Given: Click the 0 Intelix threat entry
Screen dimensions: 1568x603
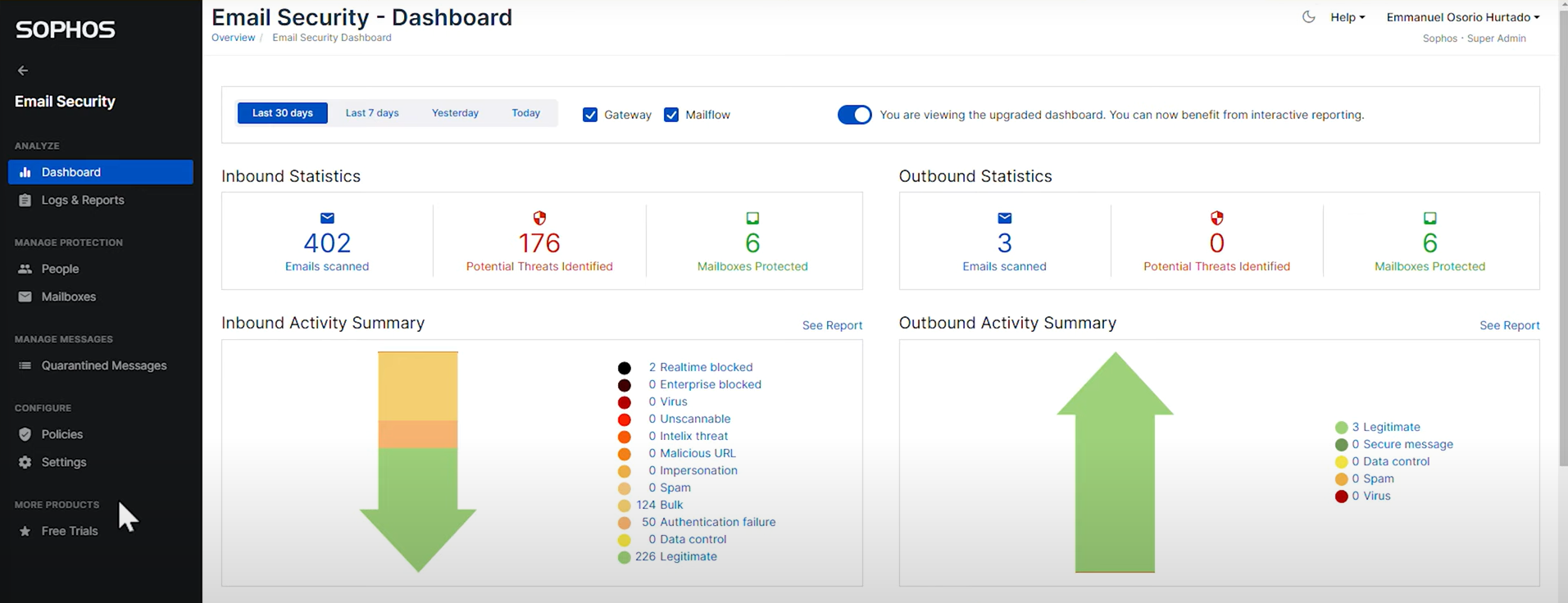Looking at the screenshot, I should click(689, 436).
